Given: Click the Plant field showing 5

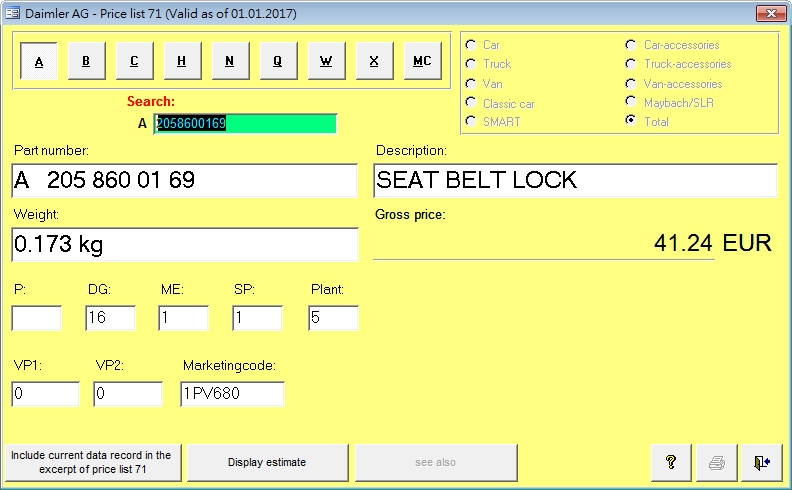Looking at the screenshot, I should point(333,318).
